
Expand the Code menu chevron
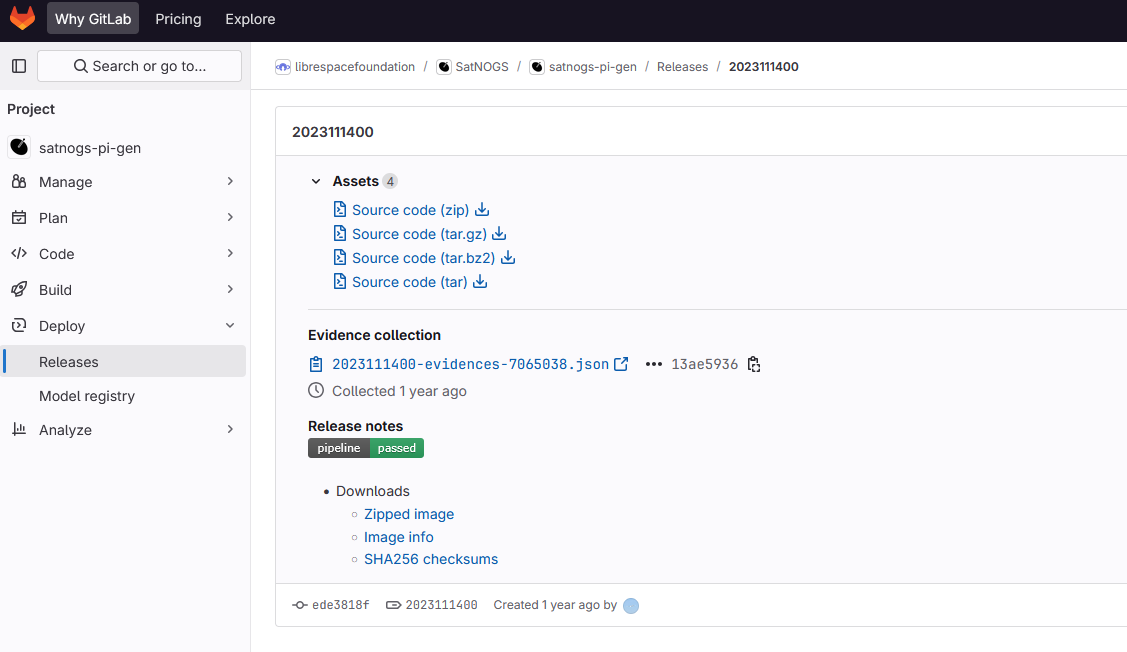[x=230, y=254]
